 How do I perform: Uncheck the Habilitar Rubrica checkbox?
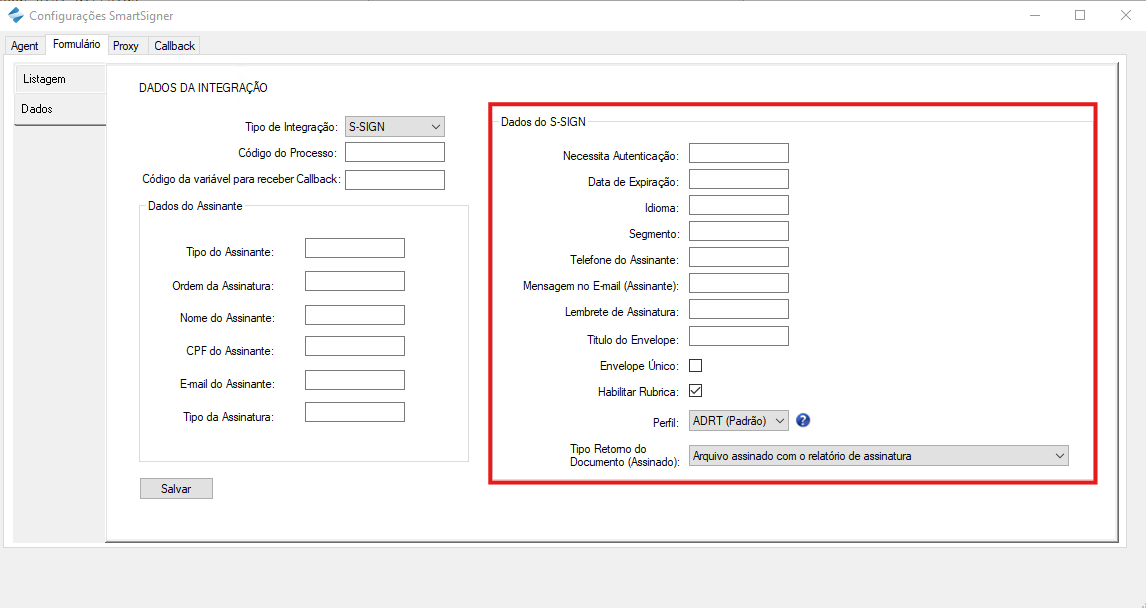click(x=695, y=391)
